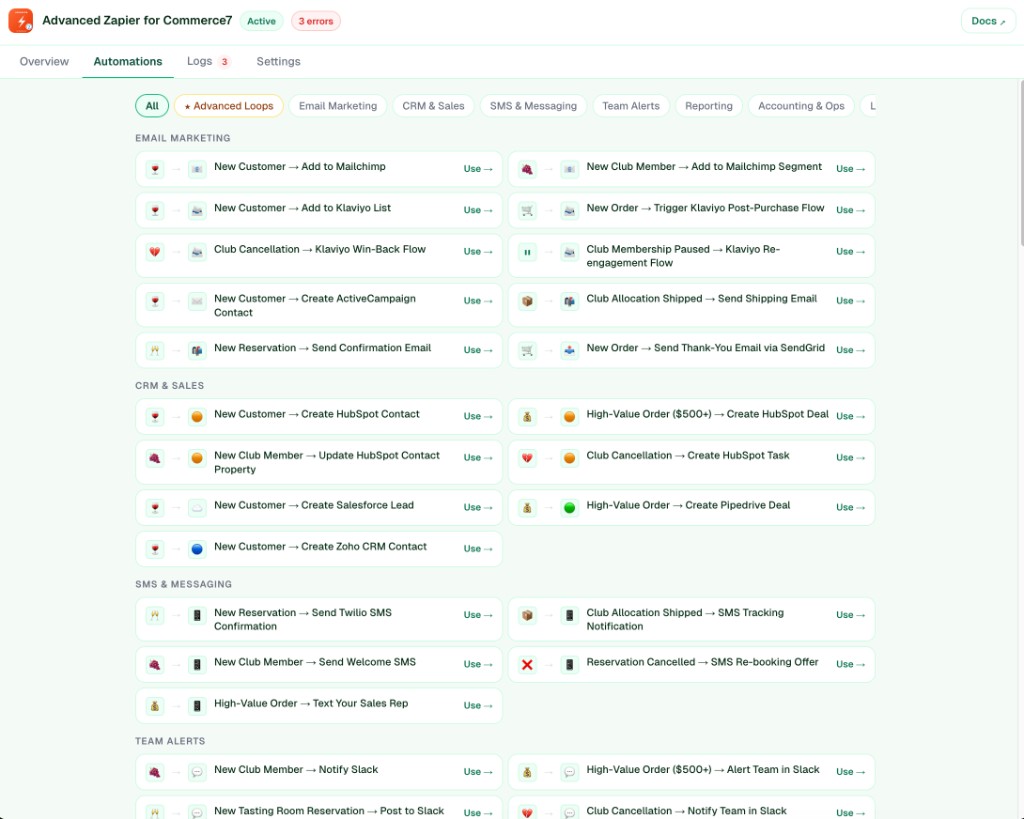Click 'New Customer → Create Salesforce Lead' title
The image size is (1024, 819).
tap(313, 505)
